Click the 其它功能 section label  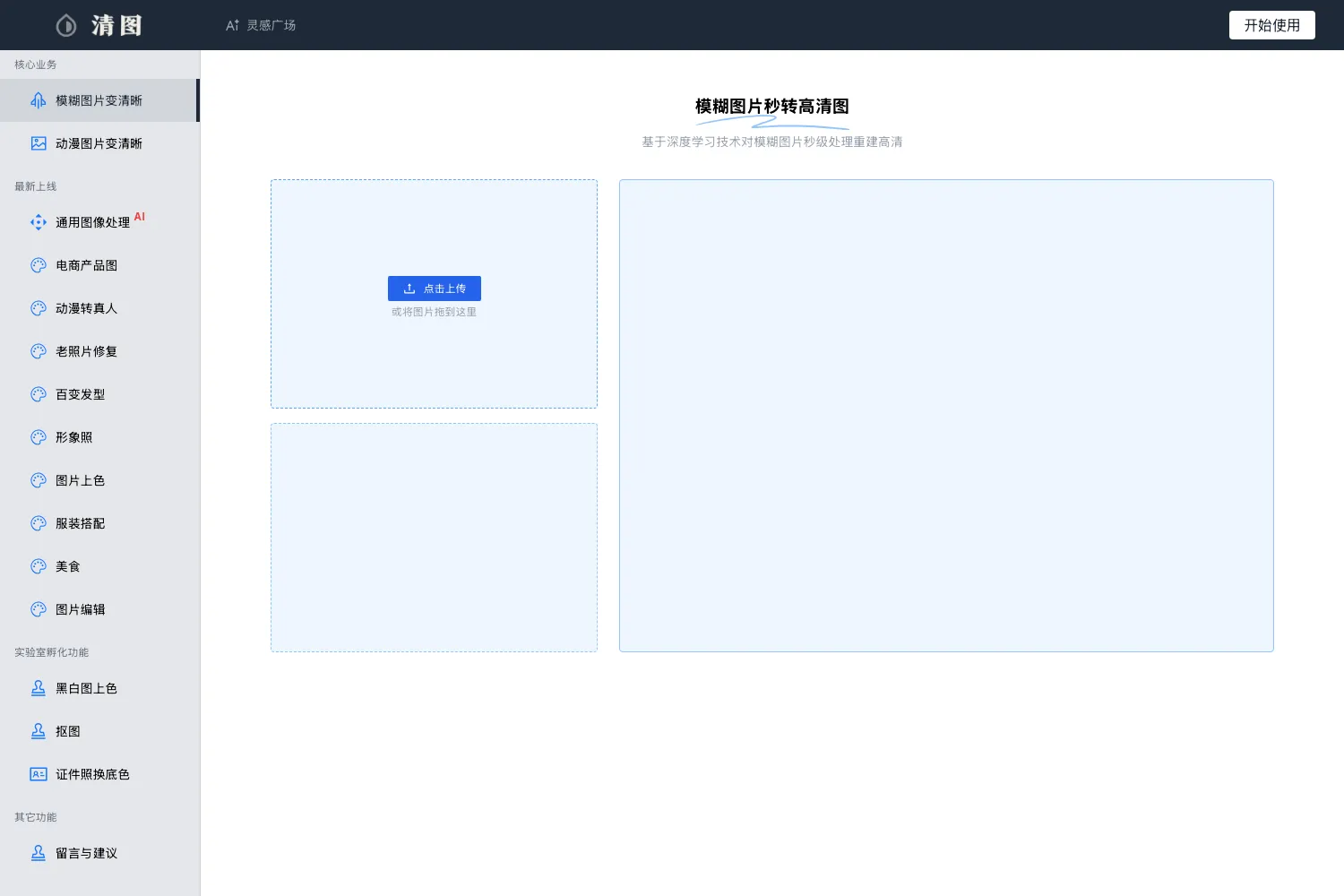[x=36, y=817]
